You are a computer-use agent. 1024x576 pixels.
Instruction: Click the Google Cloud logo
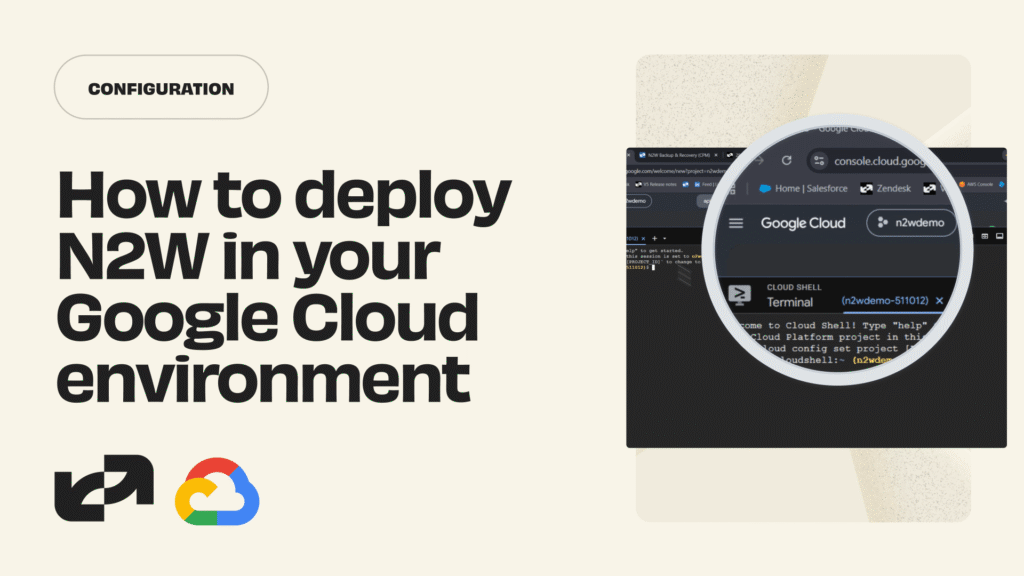217,492
